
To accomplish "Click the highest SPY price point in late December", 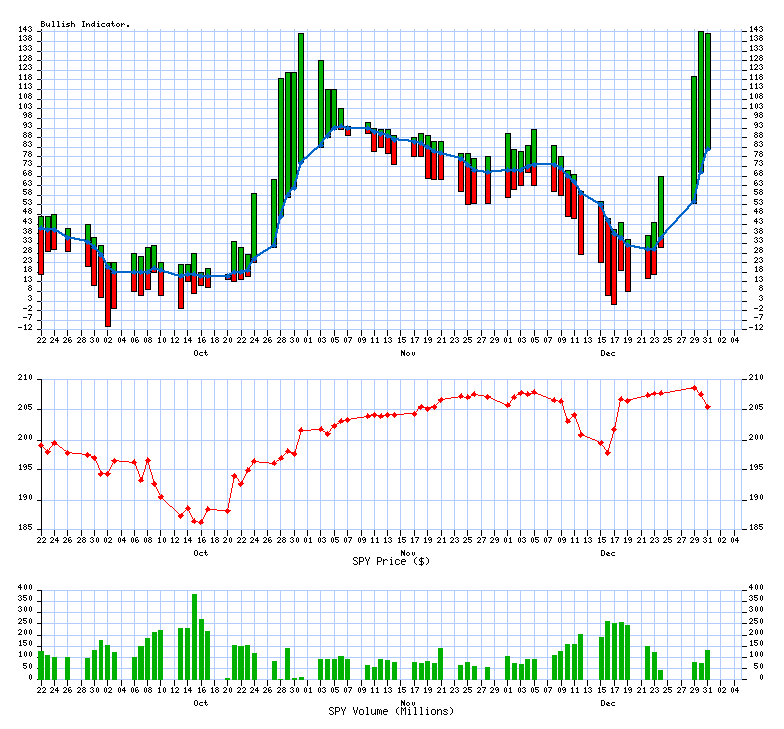I will pos(694,388).
